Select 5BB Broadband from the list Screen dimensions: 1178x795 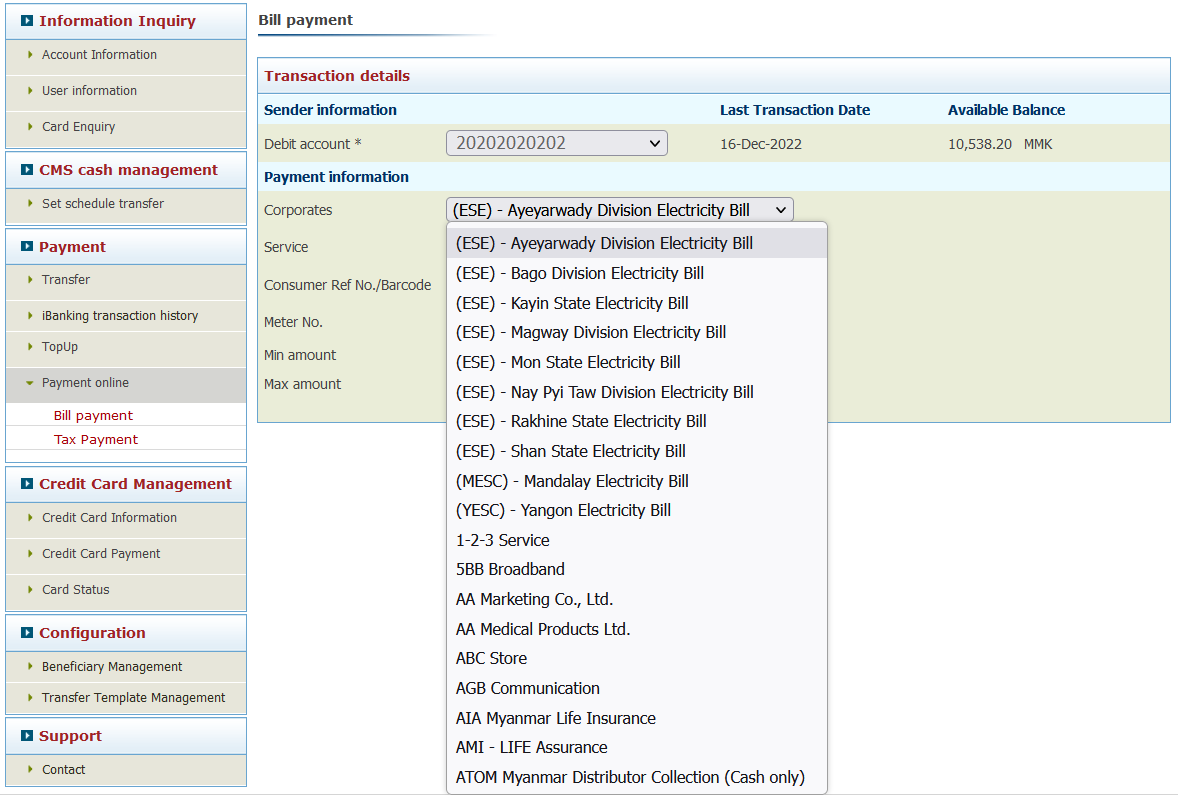tap(510, 569)
